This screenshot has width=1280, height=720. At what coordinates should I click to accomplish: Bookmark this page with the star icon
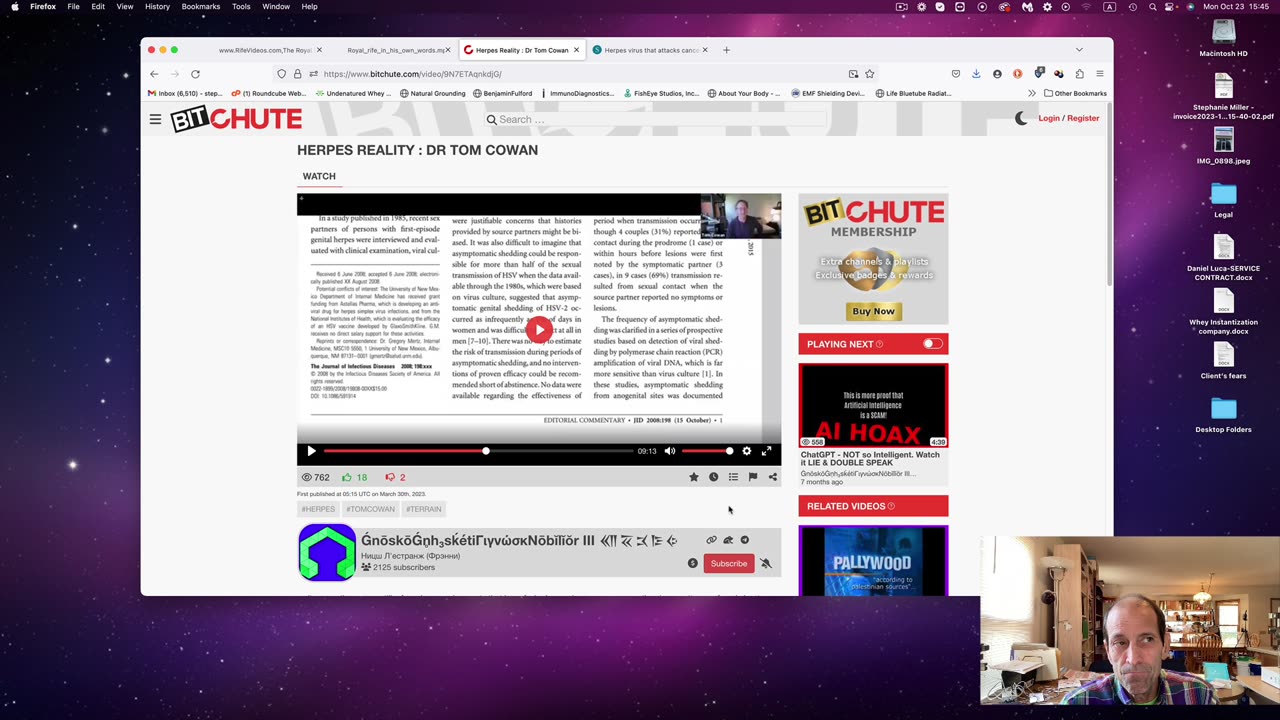point(870,74)
